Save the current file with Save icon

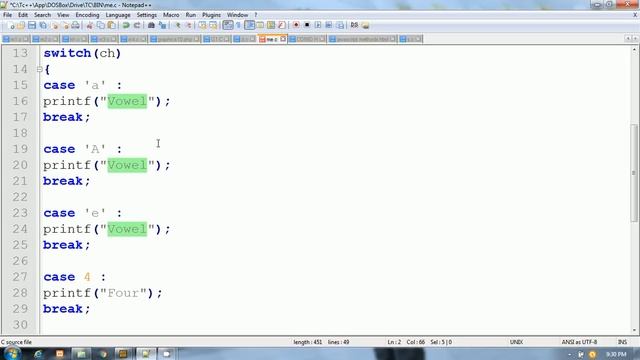32,25
